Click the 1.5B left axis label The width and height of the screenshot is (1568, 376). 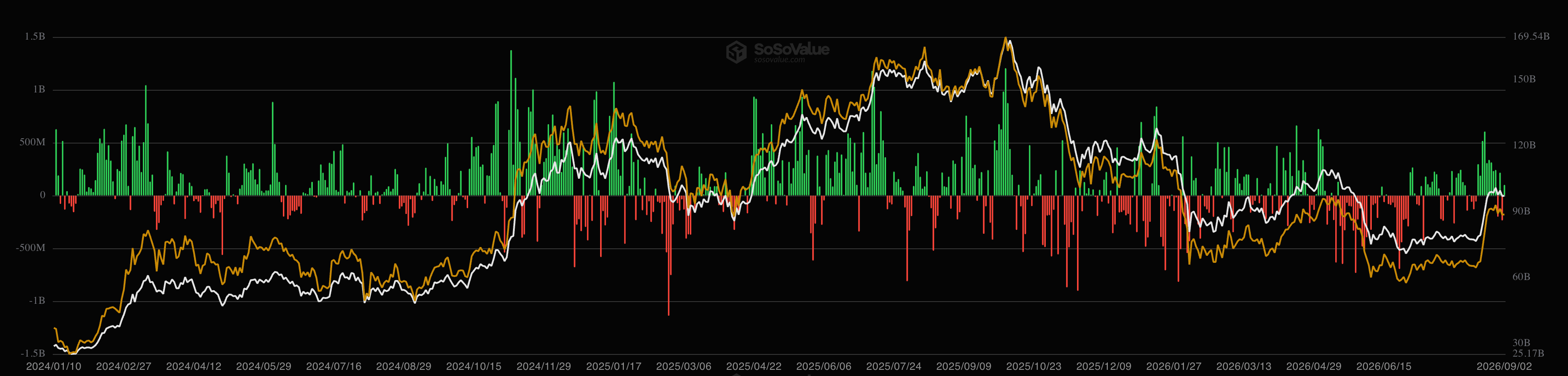pos(35,37)
